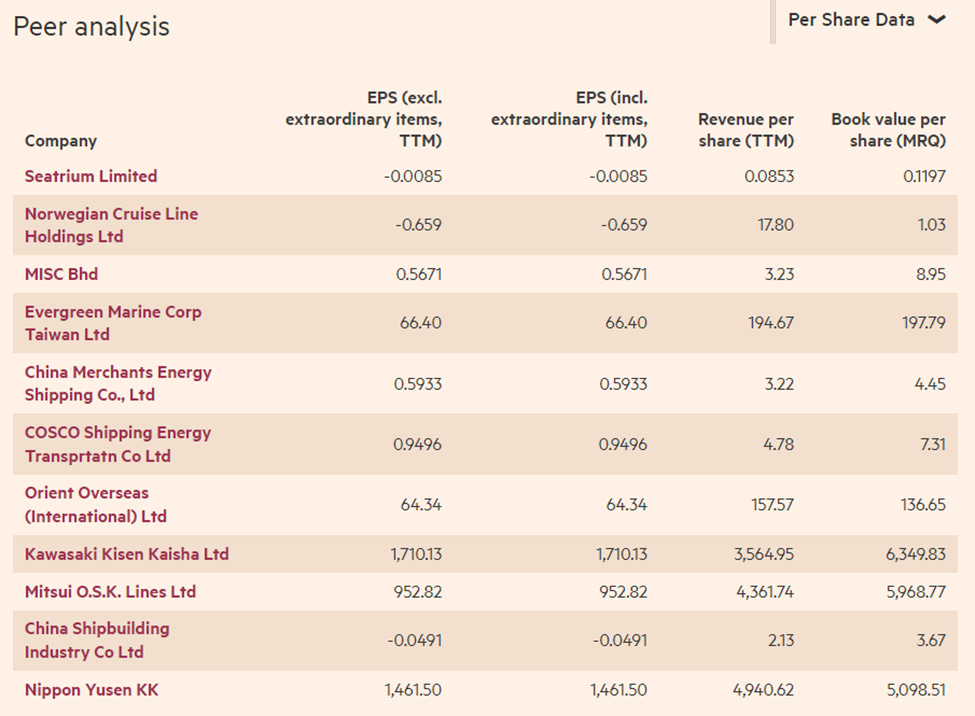
Task: Click EPS (excl. extraordinary items, TTM) header
Action: 364,119
